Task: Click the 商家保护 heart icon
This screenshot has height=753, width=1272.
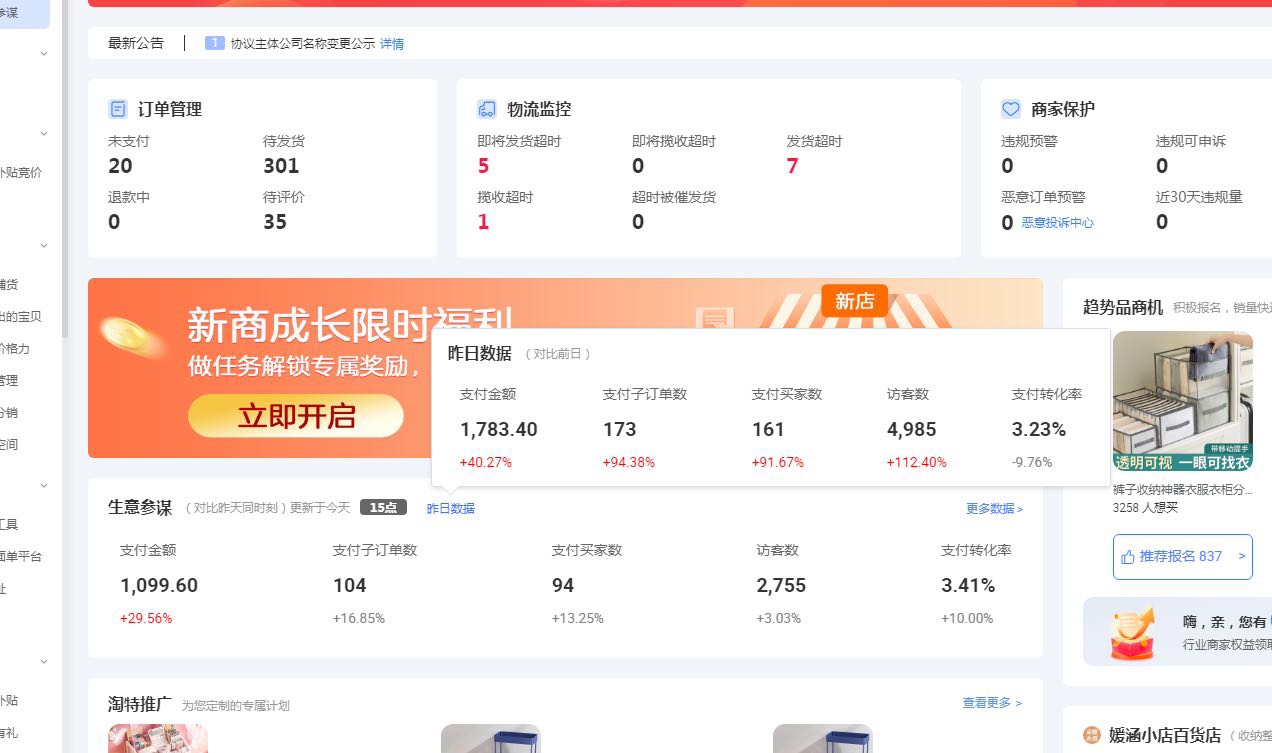Action: pos(1011,109)
